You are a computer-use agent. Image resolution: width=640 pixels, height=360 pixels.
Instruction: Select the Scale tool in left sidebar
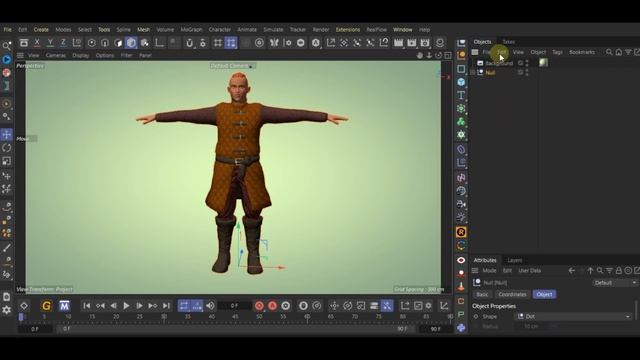pyautogui.click(x=7, y=161)
